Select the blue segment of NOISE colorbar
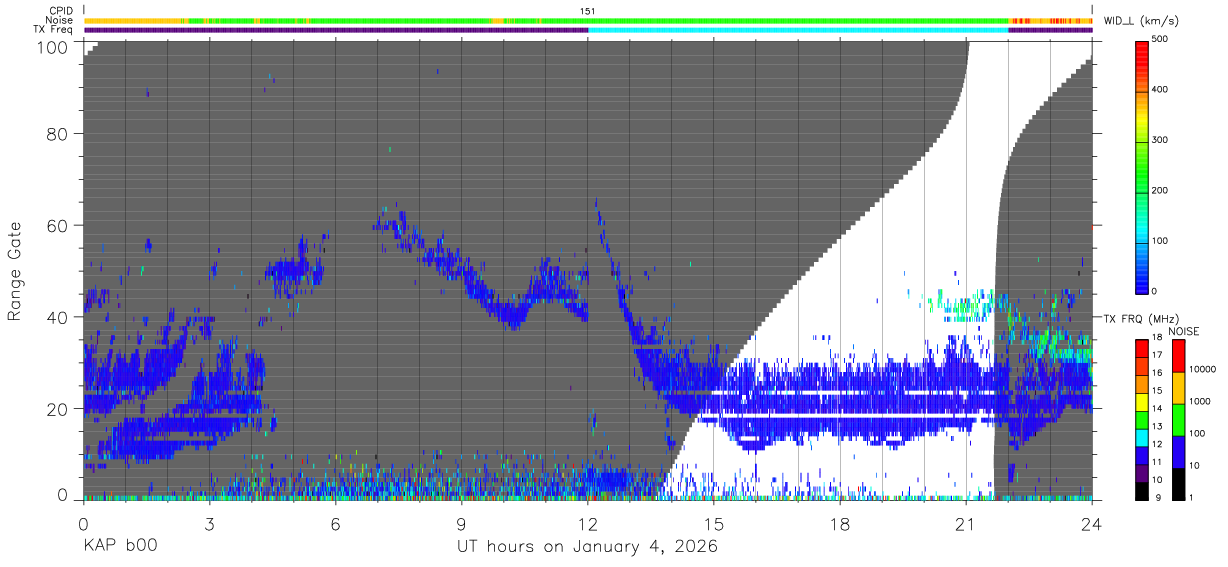1228x567 pixels. point(1177,452)
